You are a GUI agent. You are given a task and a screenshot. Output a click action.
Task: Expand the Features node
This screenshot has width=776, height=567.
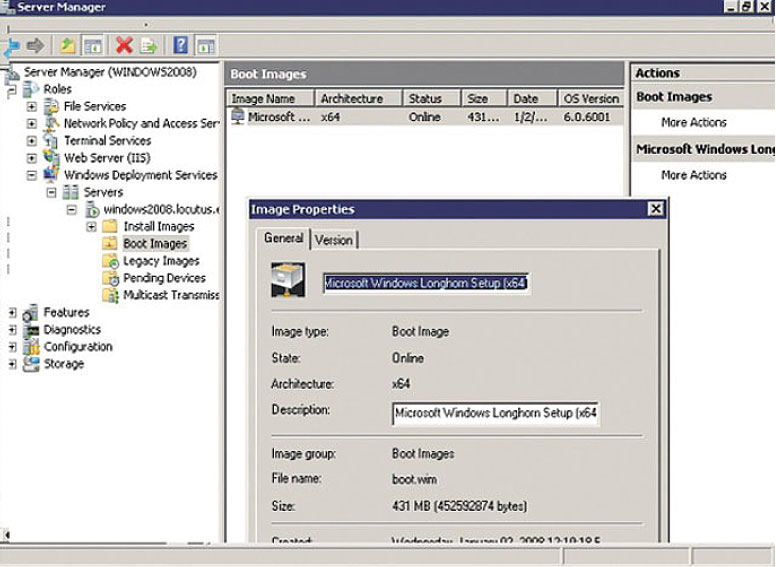click(x=12, y=313)
